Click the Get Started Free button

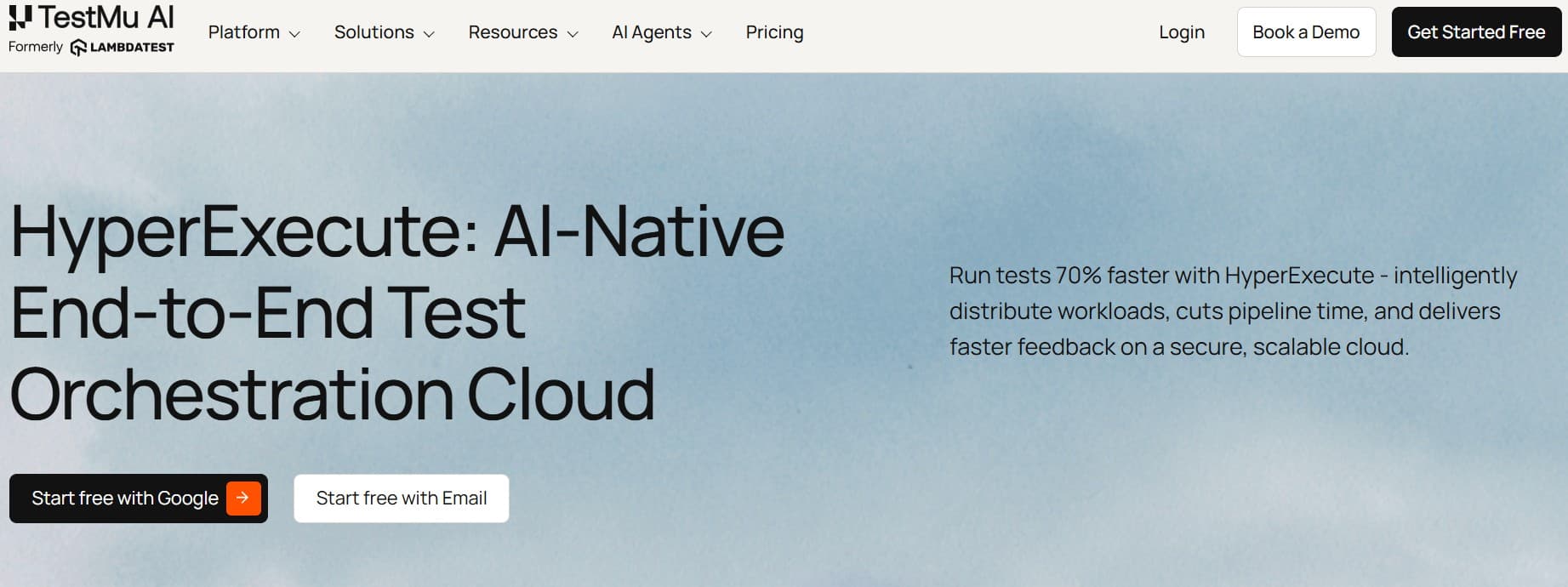1476,32
